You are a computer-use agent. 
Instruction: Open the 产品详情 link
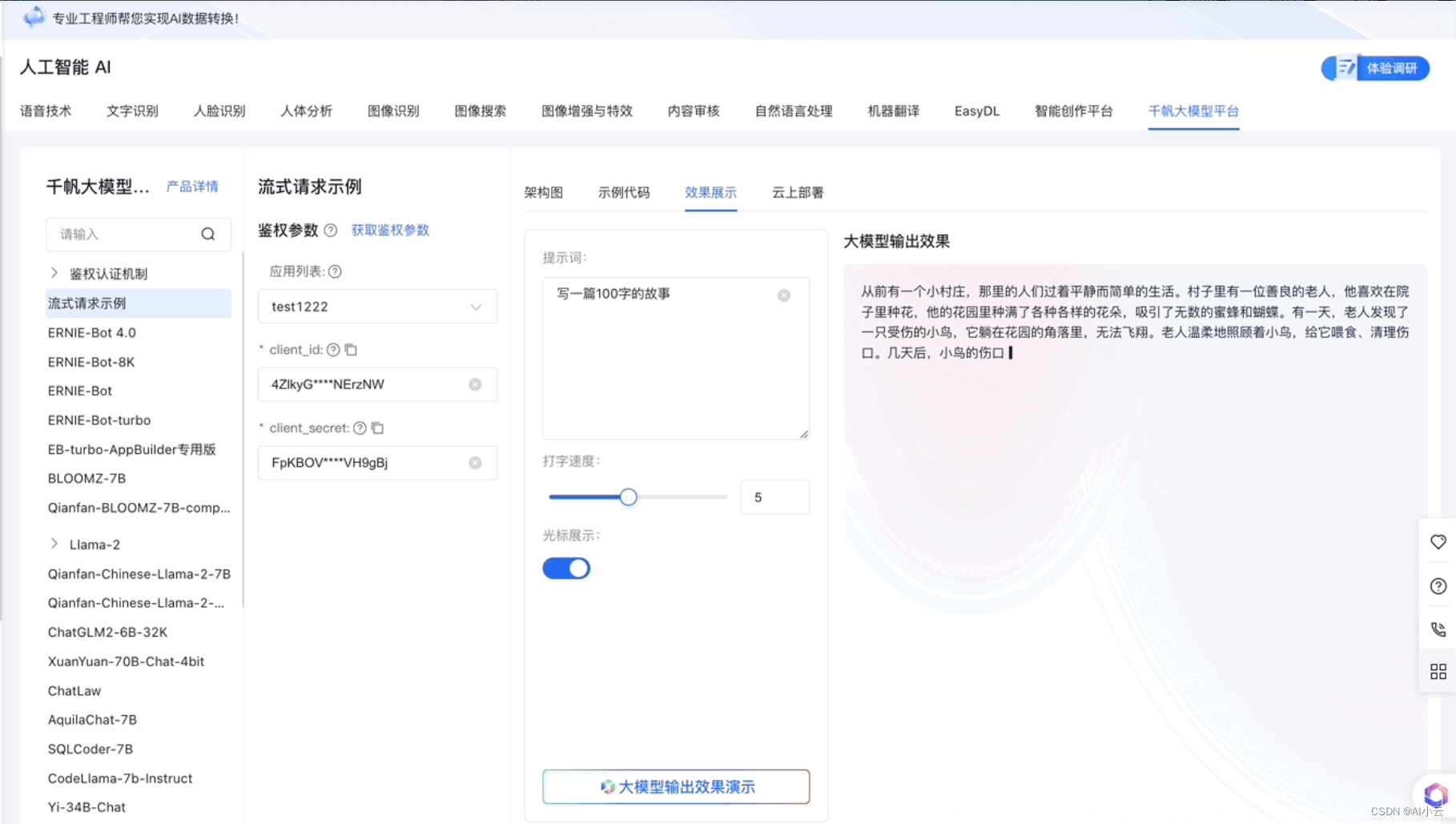pyautogui.click(x=192, y=187)
